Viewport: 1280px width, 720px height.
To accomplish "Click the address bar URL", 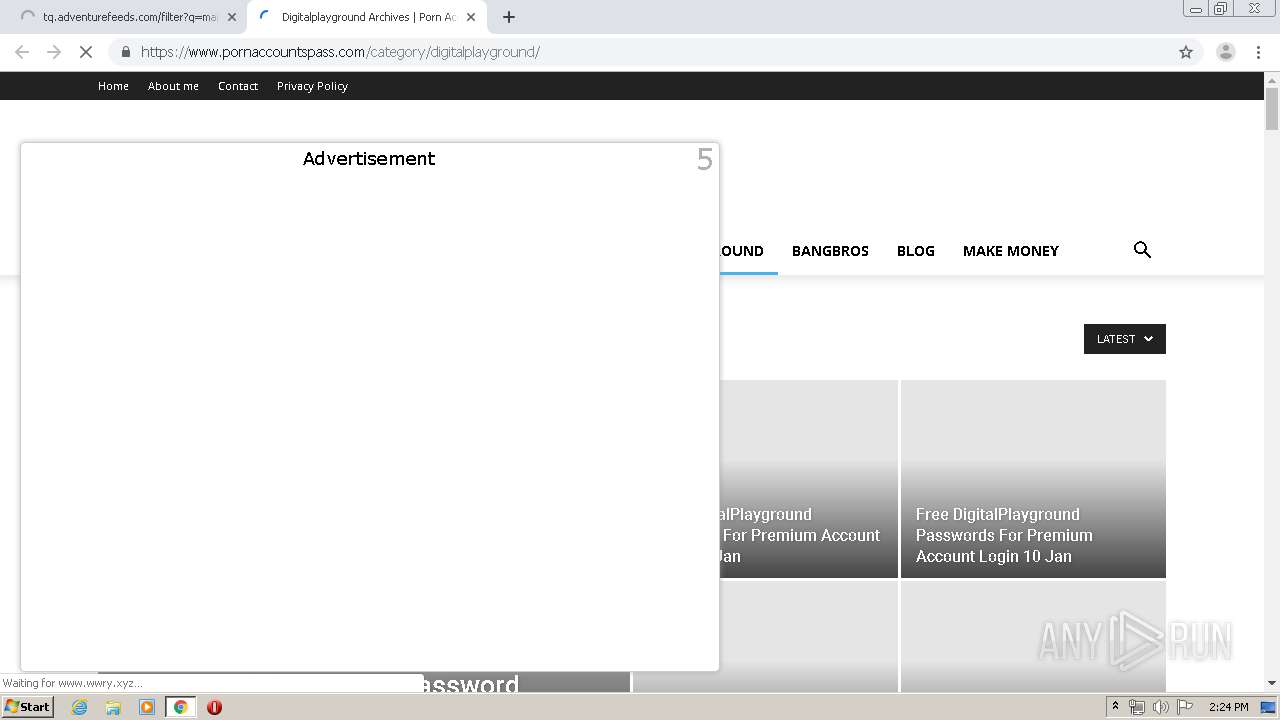I will (x=340, y=52).
